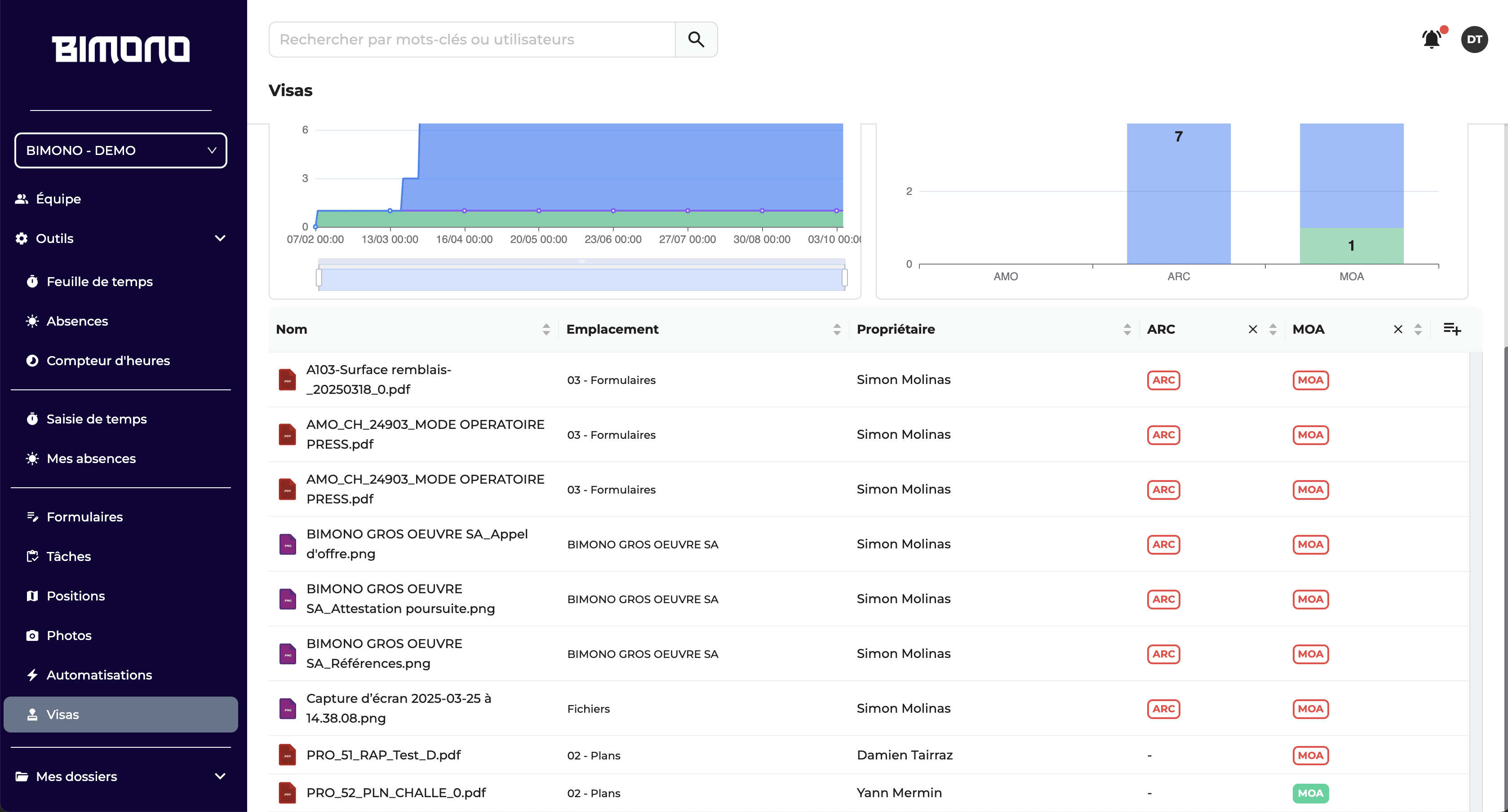Expand the Mes dossiers section
This screenshot has width=1508, height=812.
tap(220, 777)
